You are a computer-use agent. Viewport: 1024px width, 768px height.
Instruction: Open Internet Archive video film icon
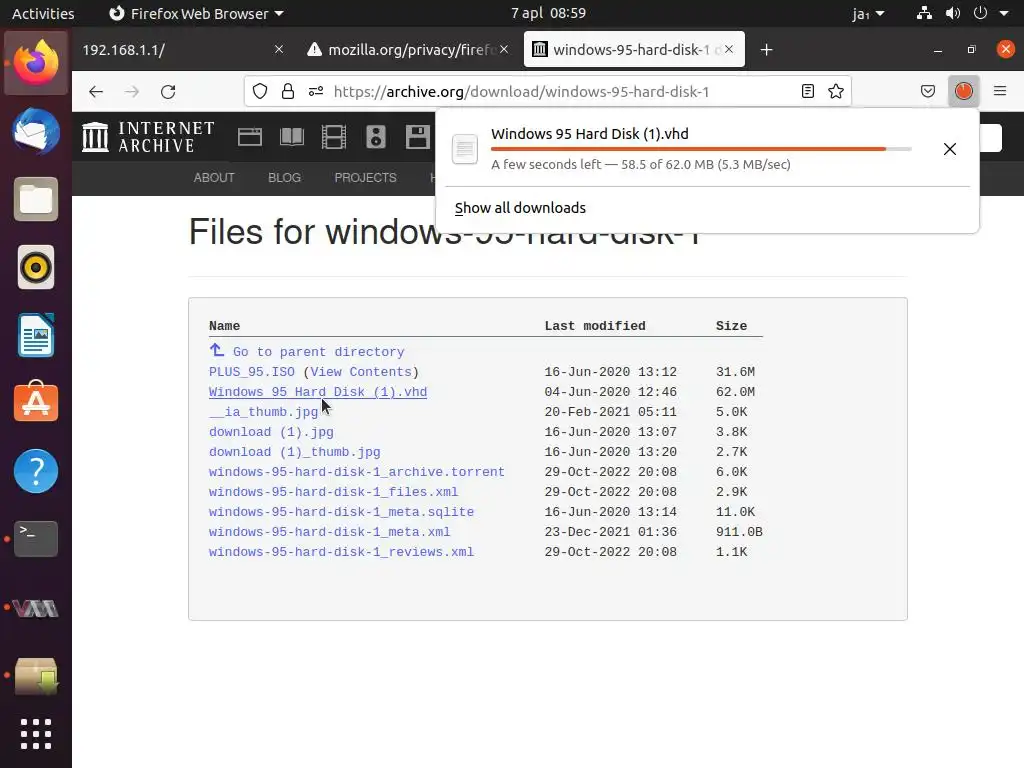click(x=334, y=137)
